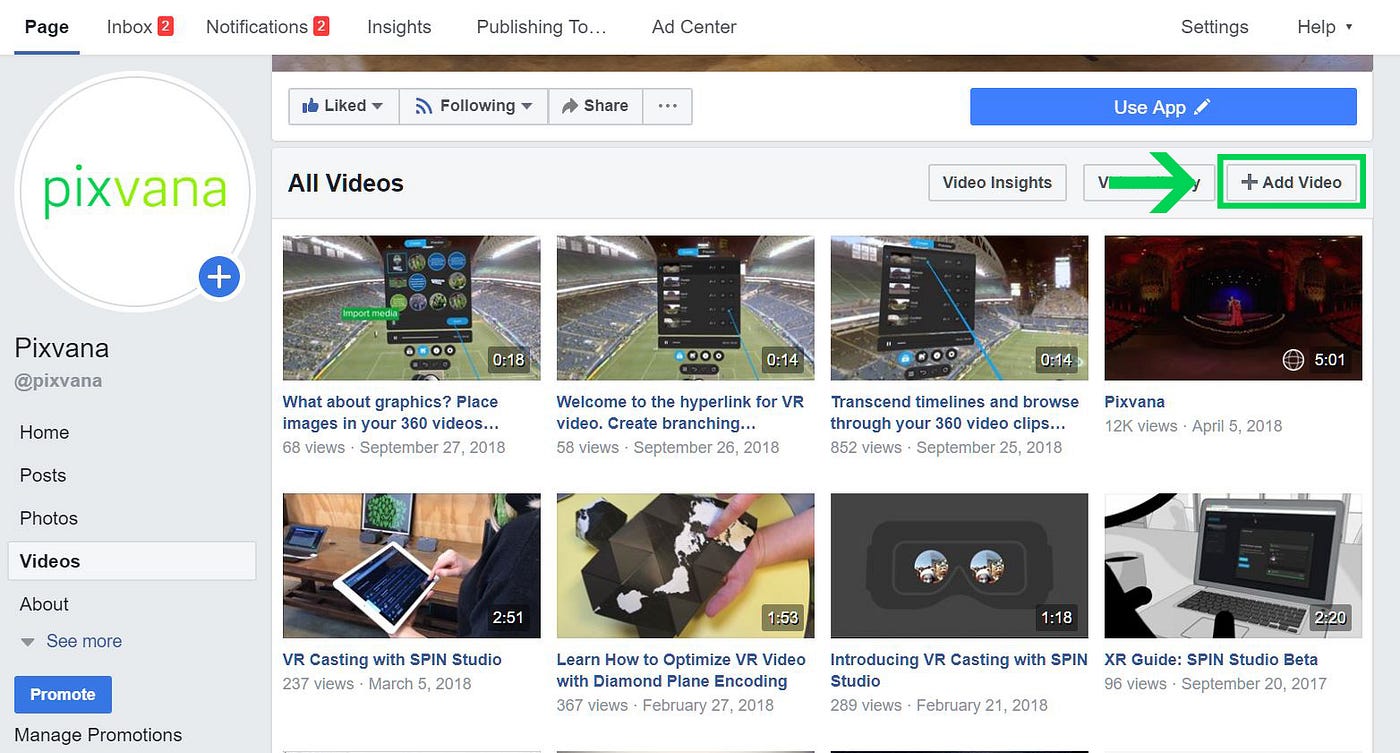Expand See more in left sidebar
The image size is (1400, 753).
coord(71,641)
